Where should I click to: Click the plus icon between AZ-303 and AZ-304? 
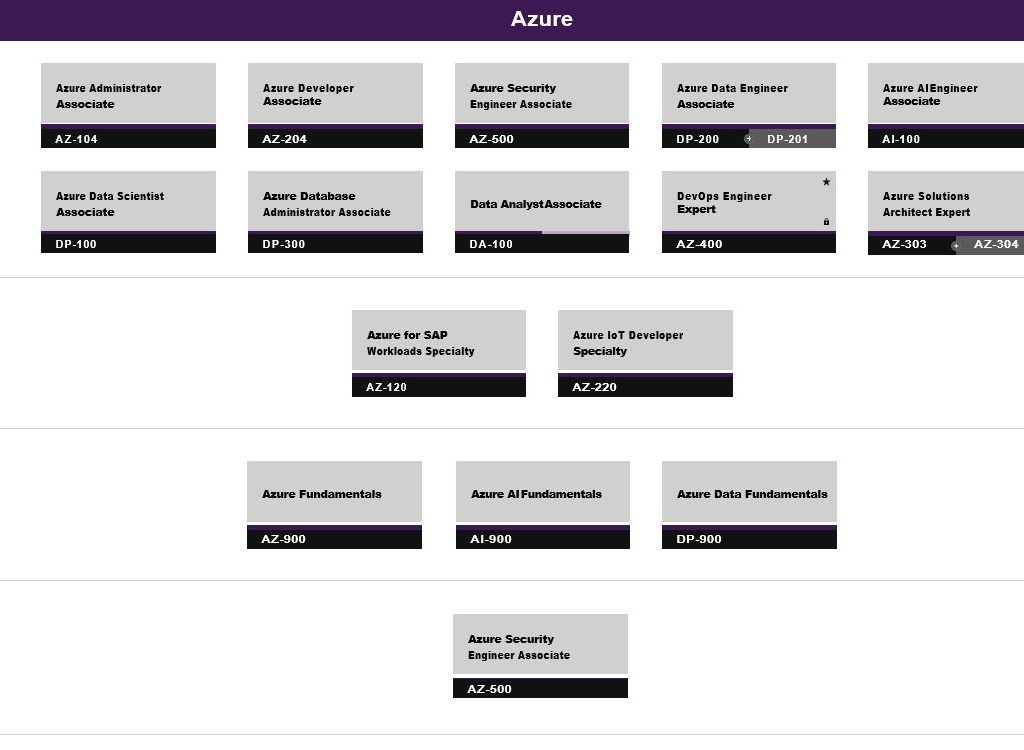(x=956, y=245)
